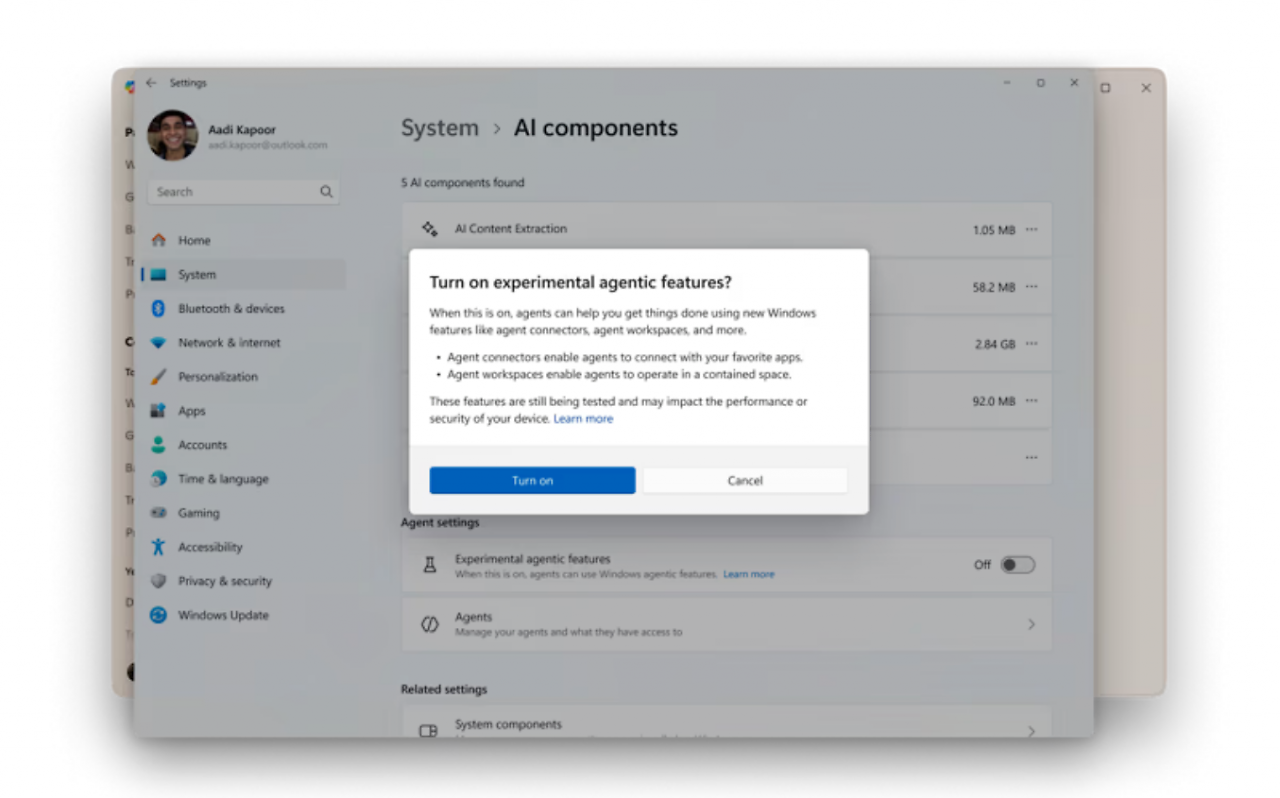Screen dimensions: 1280x798
Task: Click the Privacy & security shield icon
Action: pyautogui.click(x=158, y=580)
